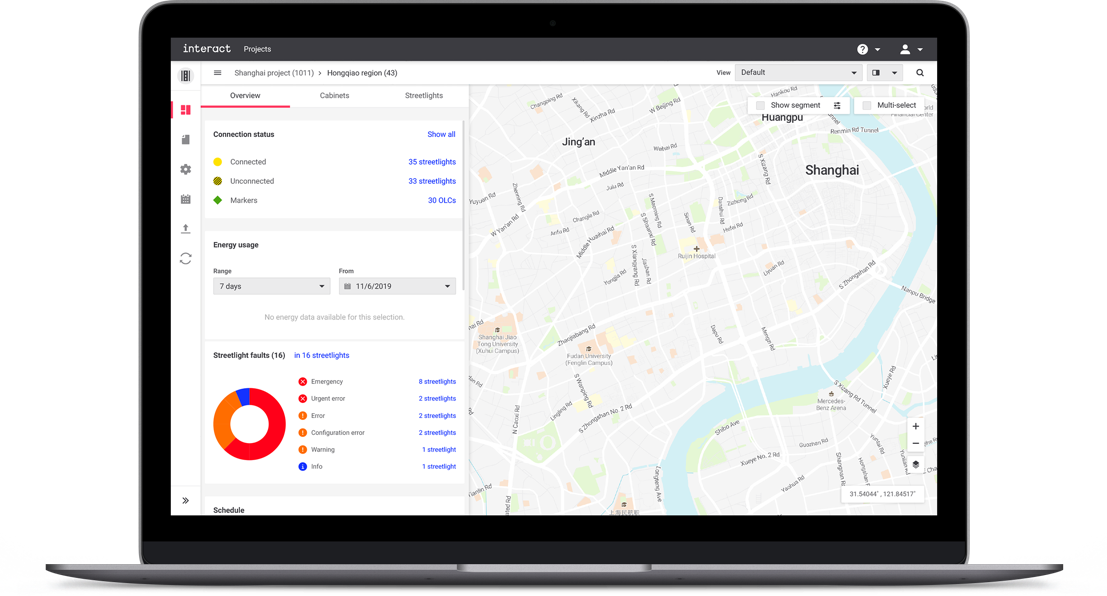Go to Shanghai project (1011) breadcrumb
1107x596 pixels.
click(x=274, y=73)
